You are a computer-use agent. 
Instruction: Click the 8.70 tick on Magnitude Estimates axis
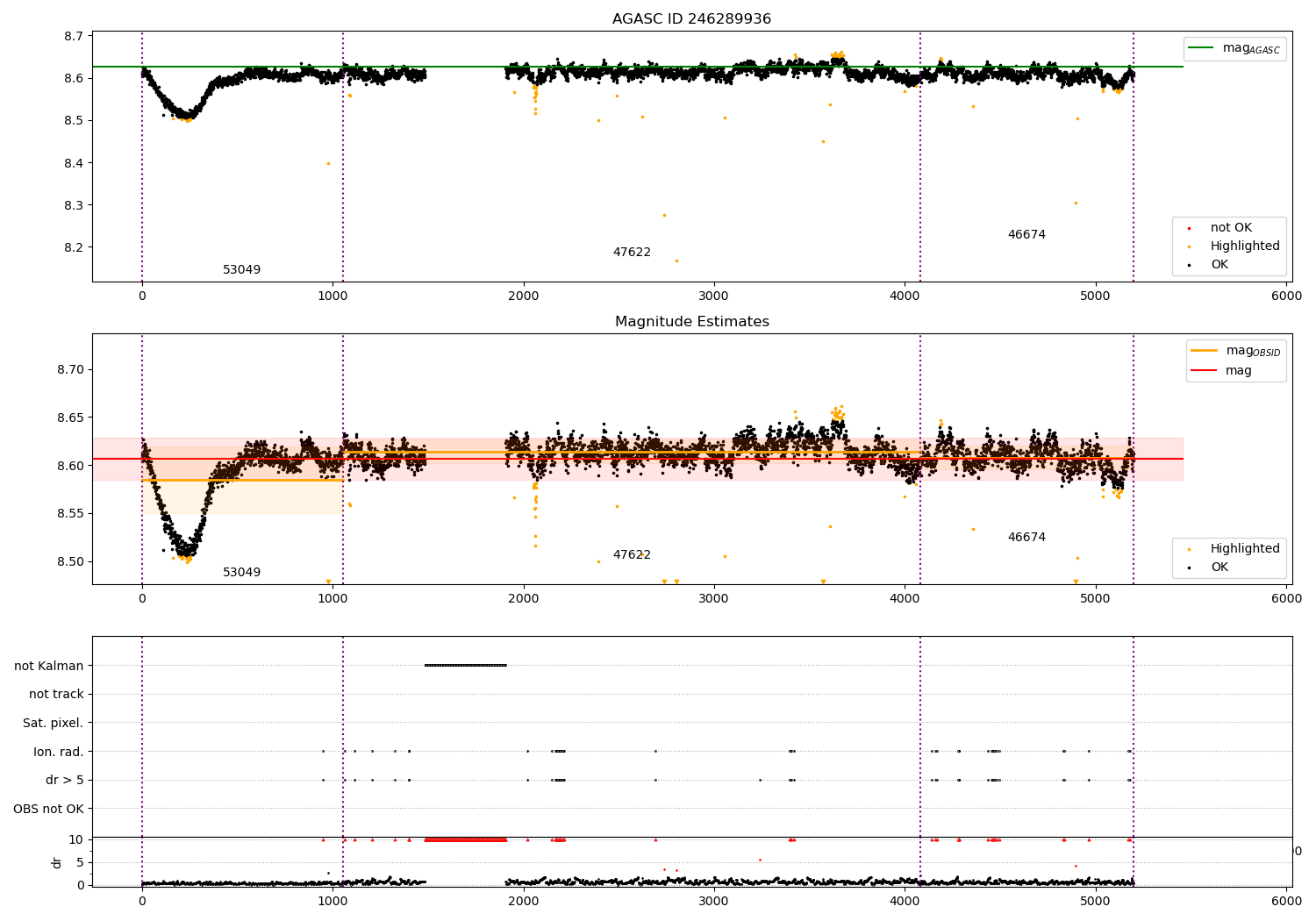point(70,369)
